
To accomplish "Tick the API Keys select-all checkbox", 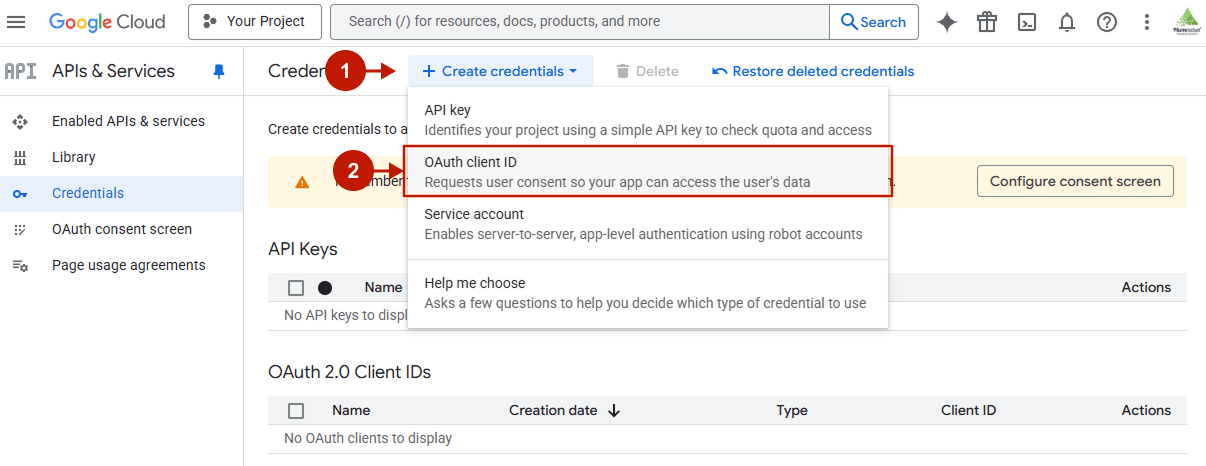I will tap(296, 288).
